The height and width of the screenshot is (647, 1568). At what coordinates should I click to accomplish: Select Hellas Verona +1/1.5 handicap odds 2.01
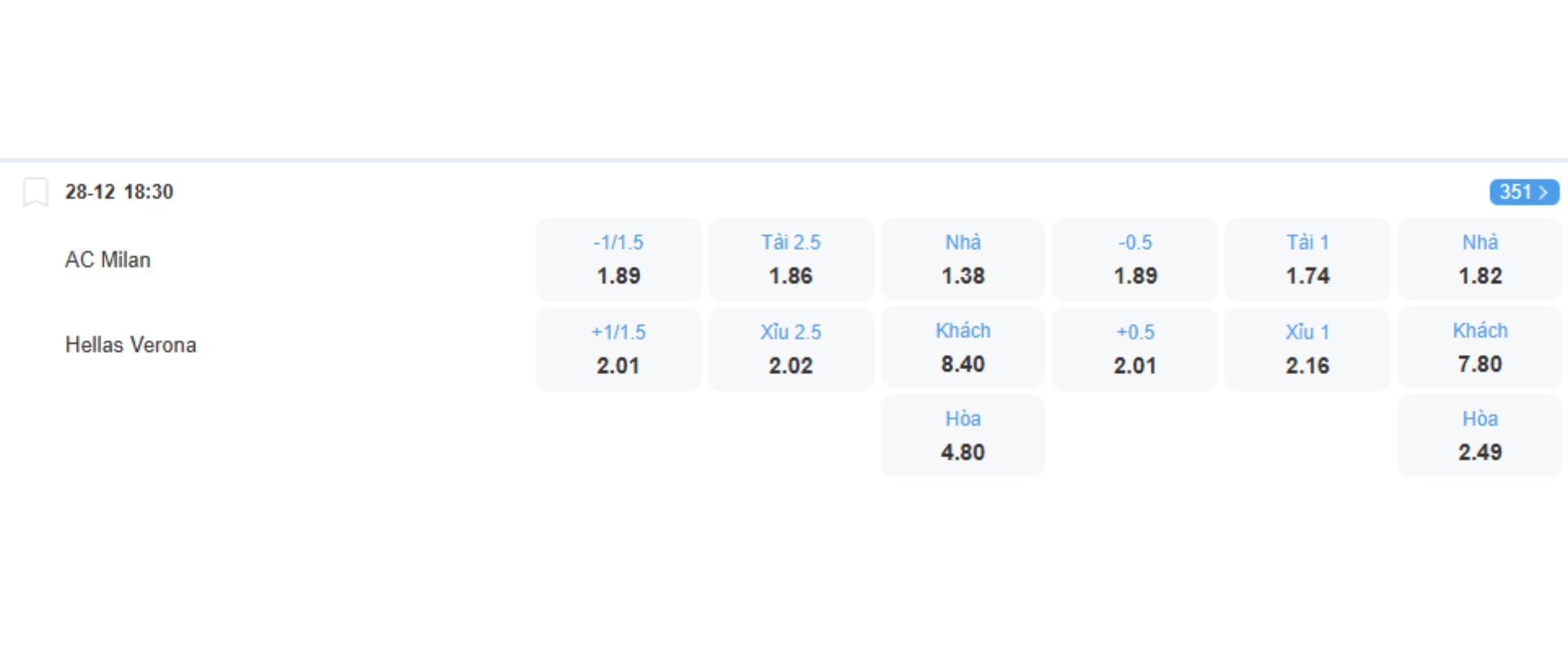click(618, 350)
